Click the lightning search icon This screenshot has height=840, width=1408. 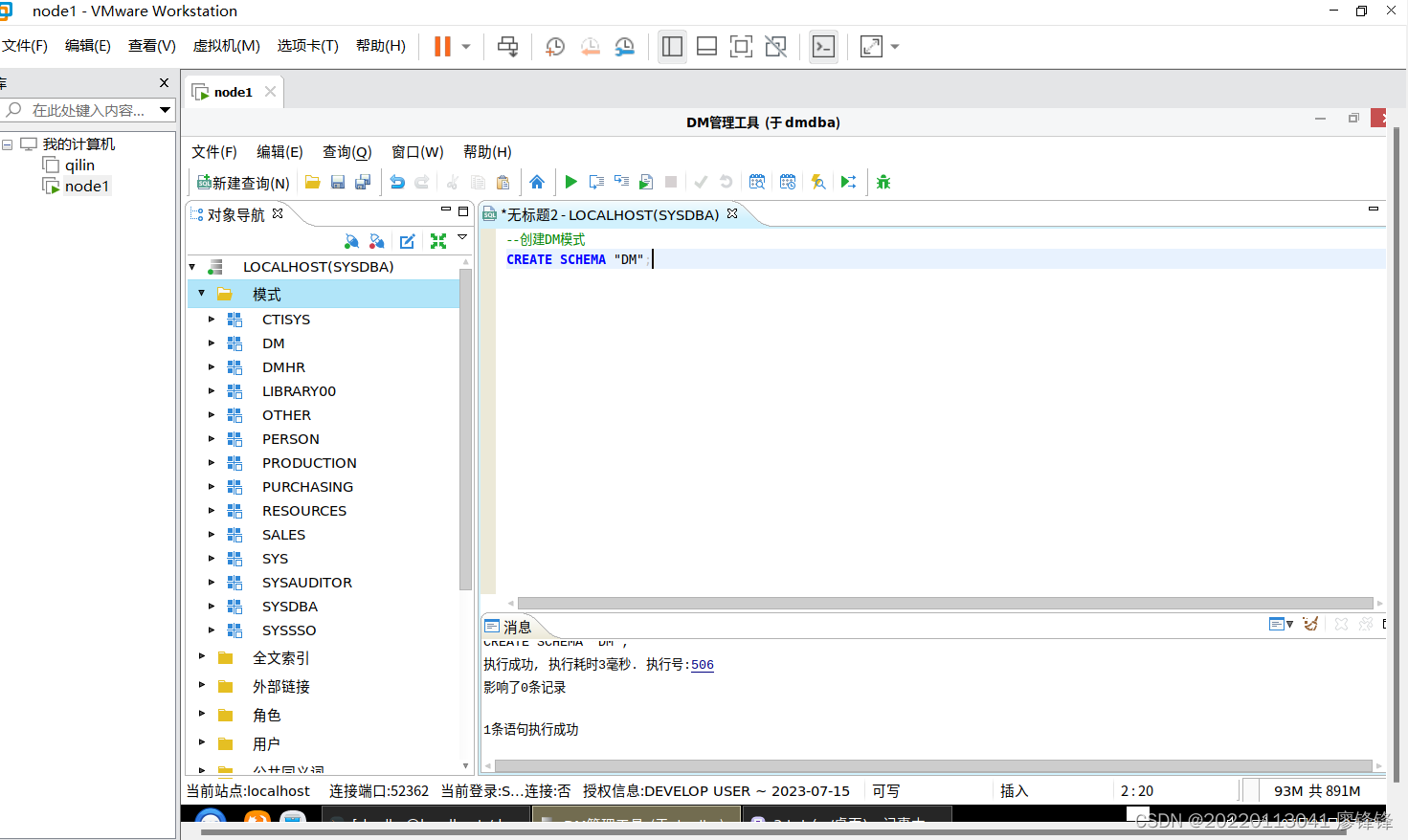(x=818, y=182)
